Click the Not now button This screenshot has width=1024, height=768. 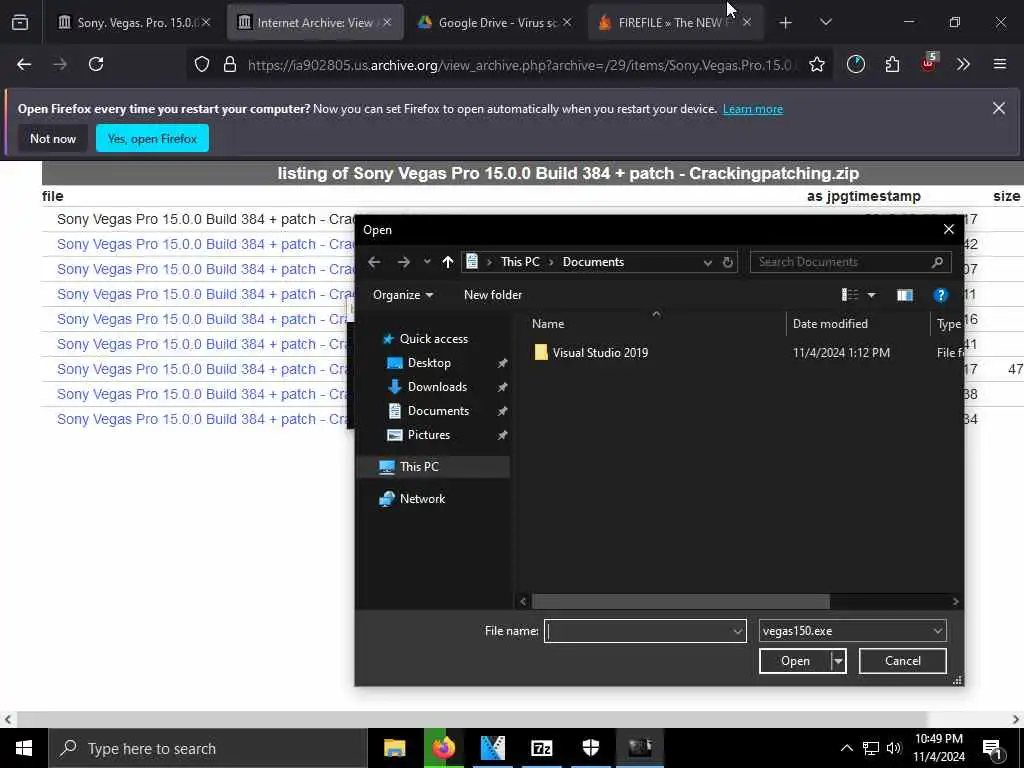(53, 138)
